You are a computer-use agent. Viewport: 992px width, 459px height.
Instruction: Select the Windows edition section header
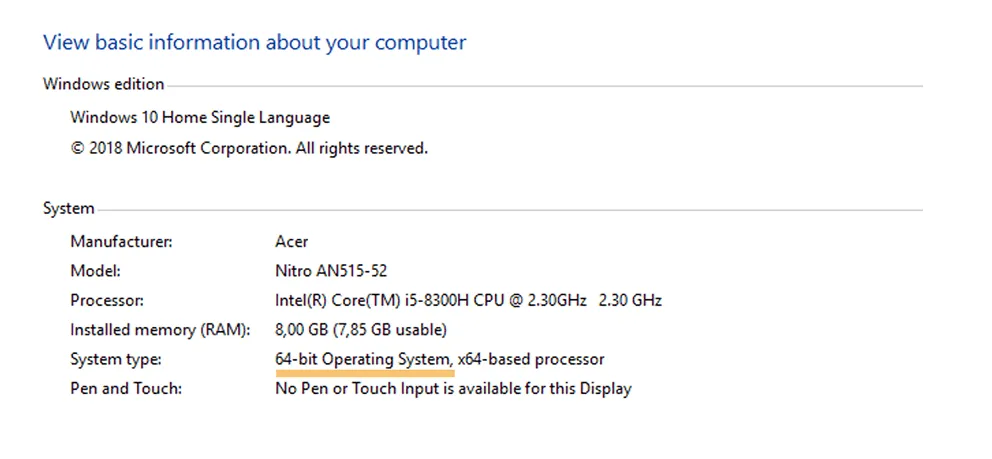(x=104, y=84)
